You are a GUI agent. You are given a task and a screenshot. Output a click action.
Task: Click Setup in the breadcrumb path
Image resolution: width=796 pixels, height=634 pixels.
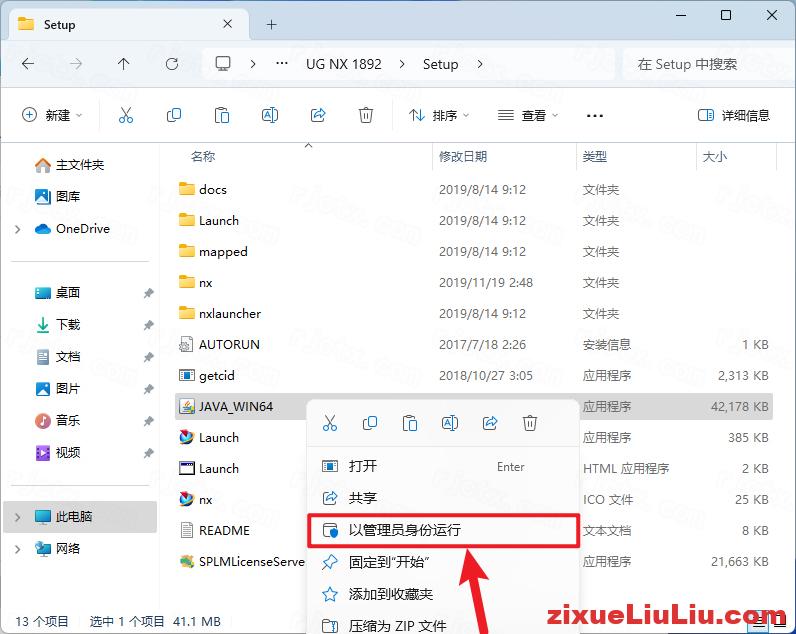coord(441,64)
